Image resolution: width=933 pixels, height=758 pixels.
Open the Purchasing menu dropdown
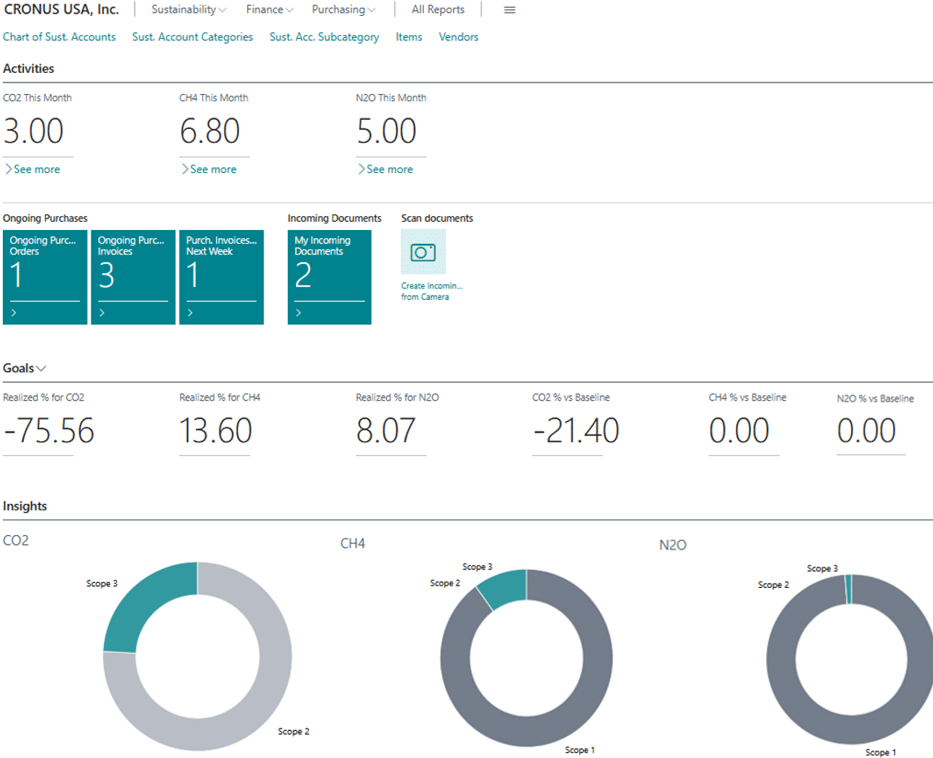343,10
